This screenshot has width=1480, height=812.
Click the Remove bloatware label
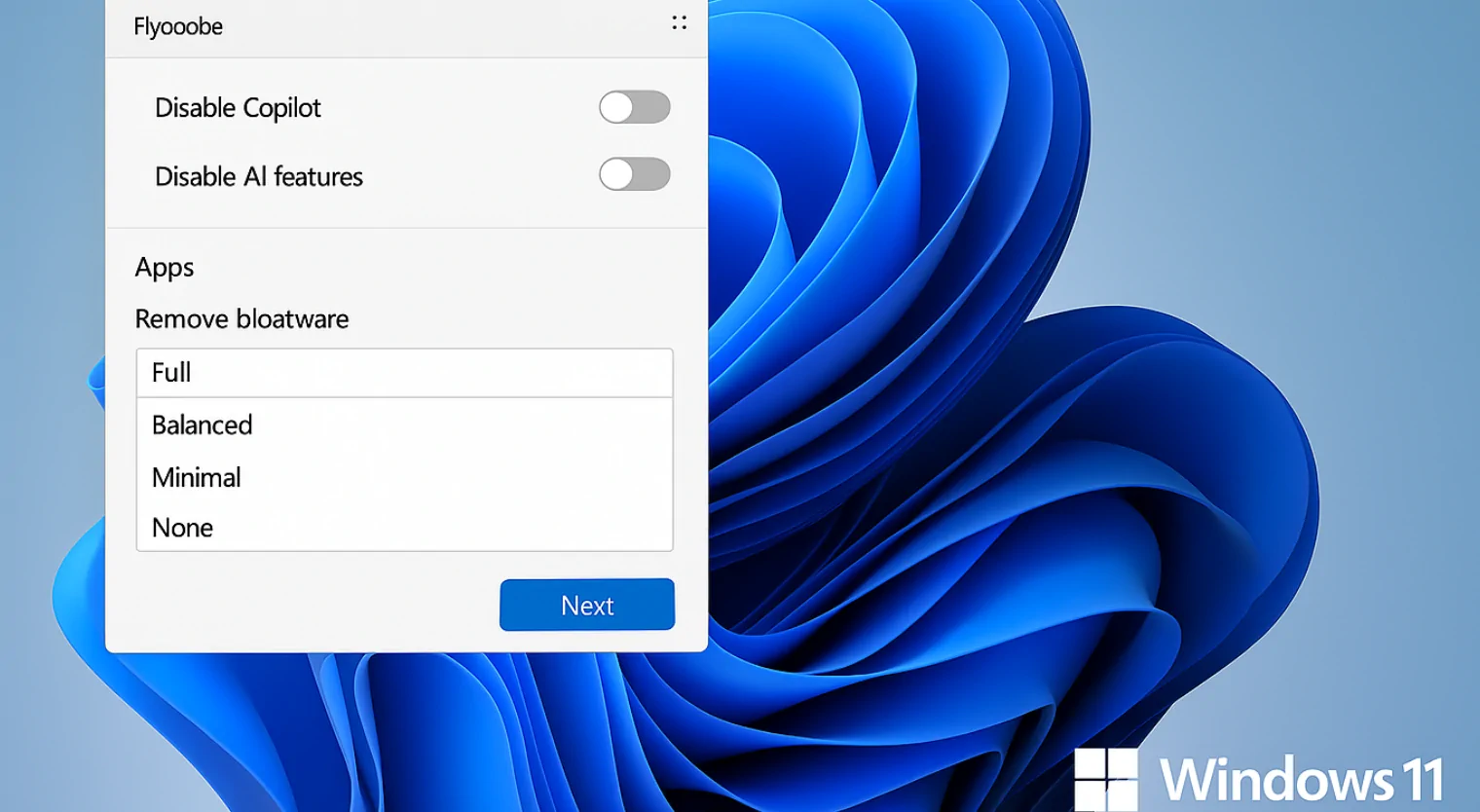[x=241, y=318]
